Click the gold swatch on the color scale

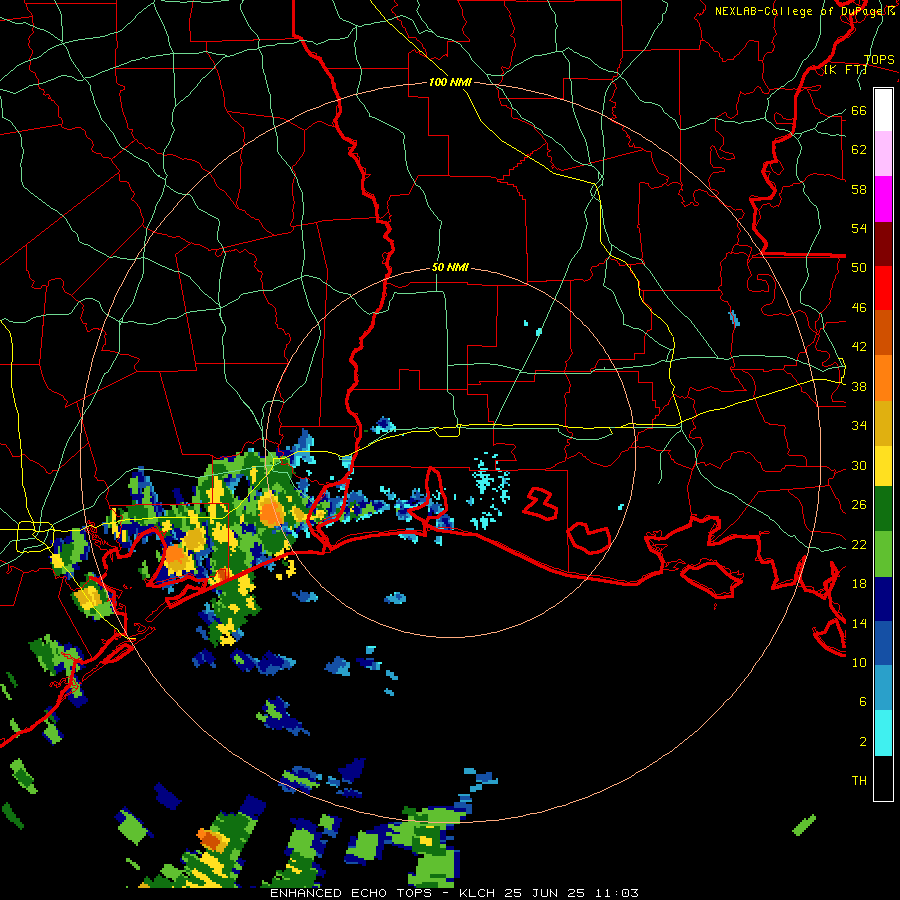pos(883,423)
